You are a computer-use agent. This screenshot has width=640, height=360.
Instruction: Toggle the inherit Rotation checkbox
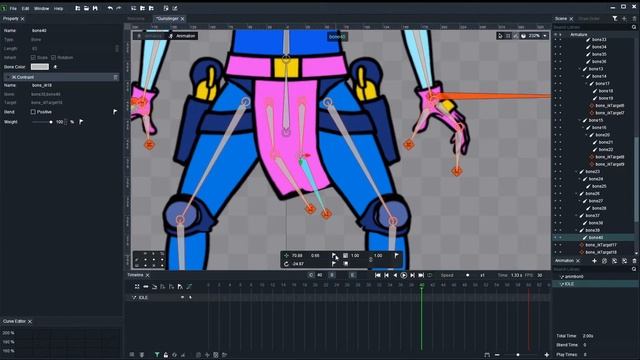pyautogui.click(x=53, y=58)
